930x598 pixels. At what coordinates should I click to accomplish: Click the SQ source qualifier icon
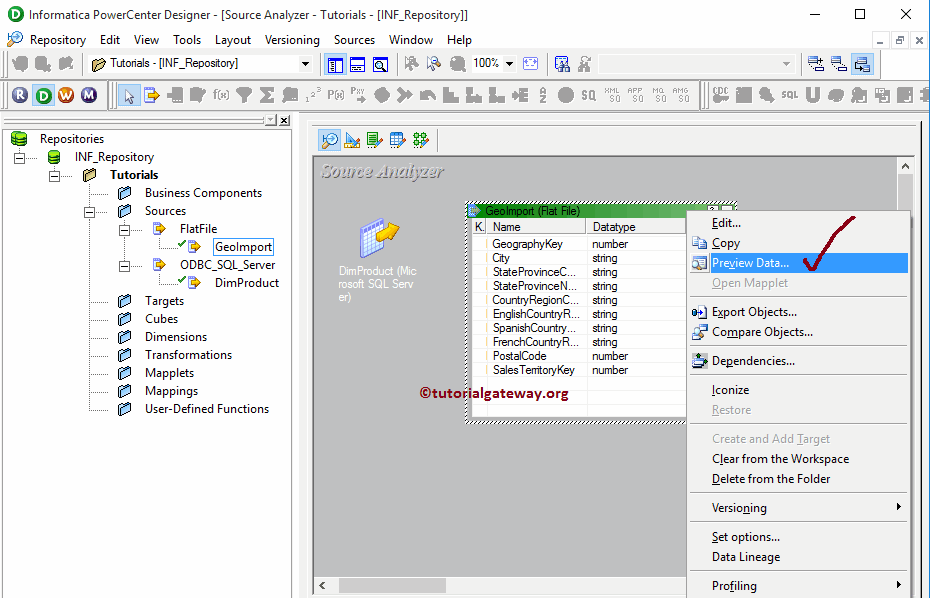588,95
